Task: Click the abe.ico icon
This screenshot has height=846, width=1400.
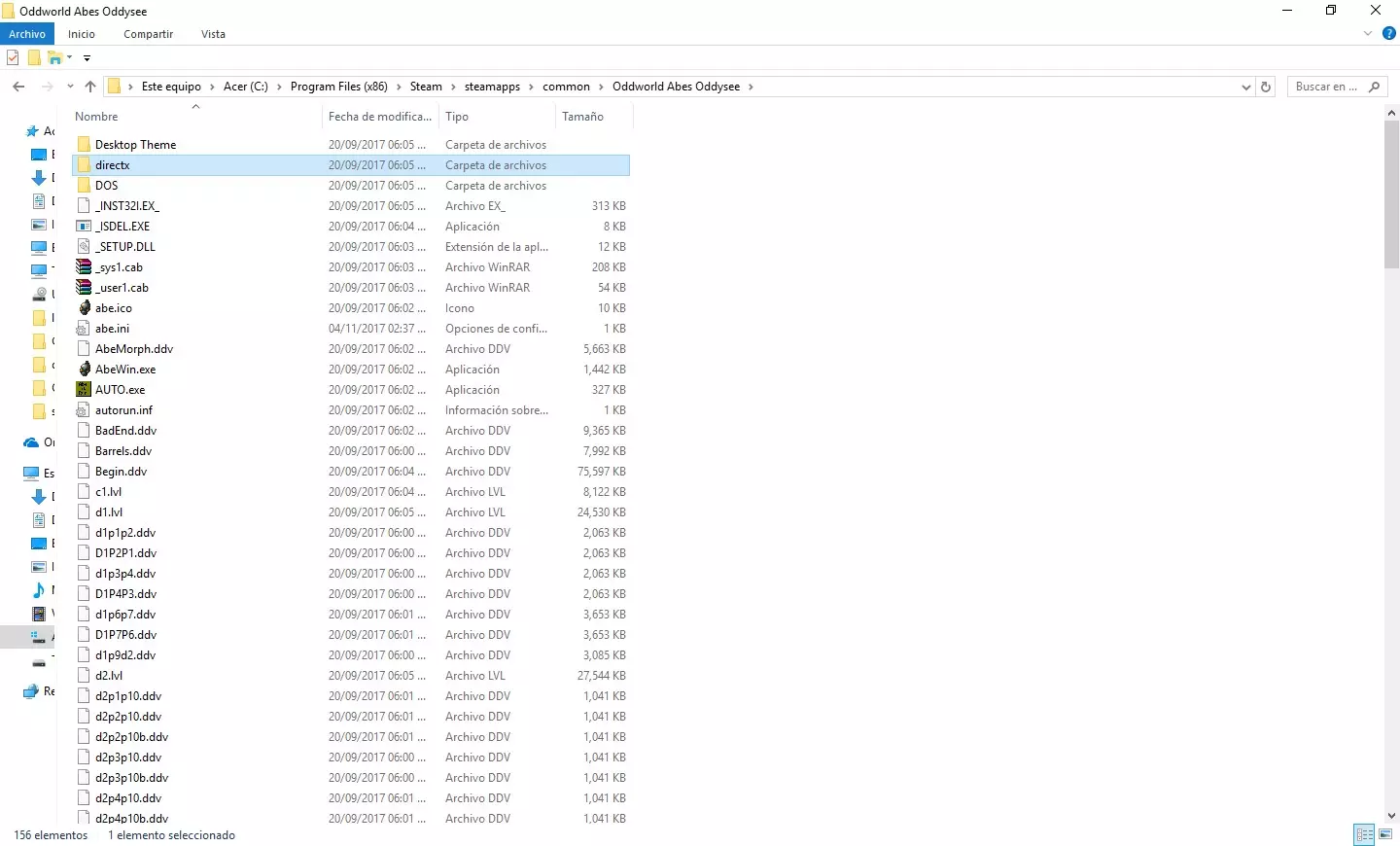Action: coord(84,308)
